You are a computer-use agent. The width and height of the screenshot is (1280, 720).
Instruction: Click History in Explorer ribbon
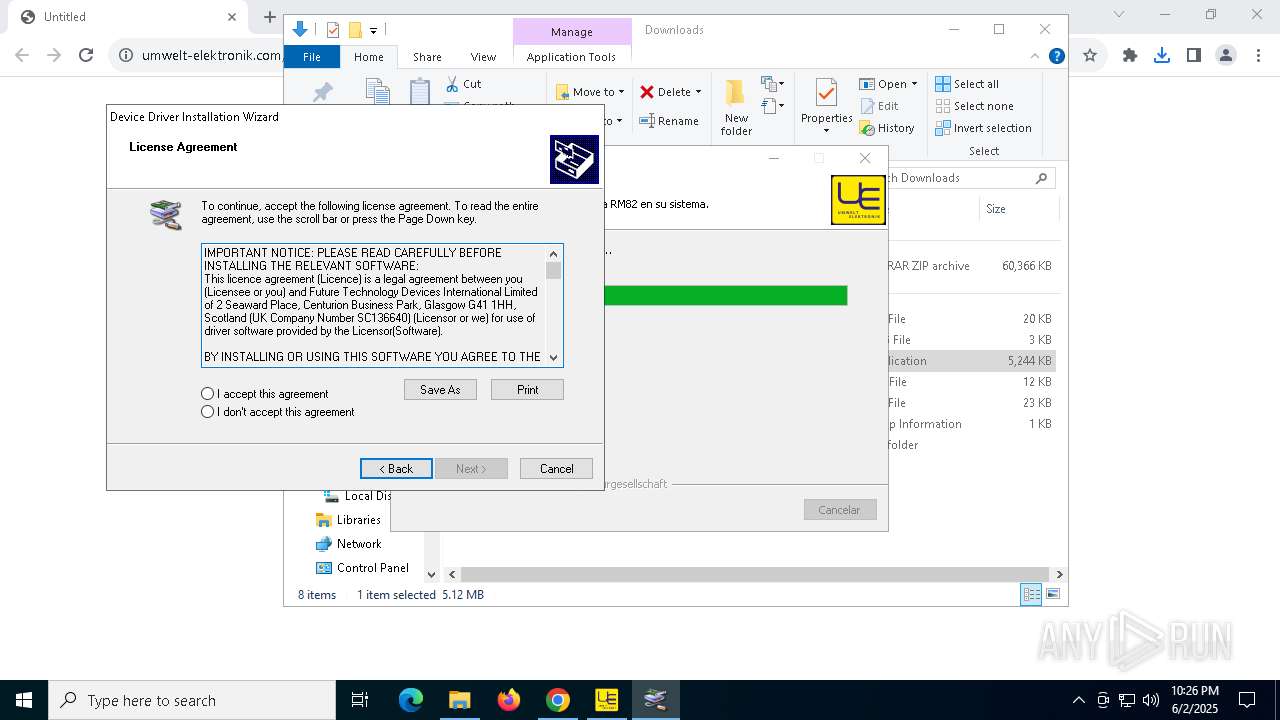[887, 128]
